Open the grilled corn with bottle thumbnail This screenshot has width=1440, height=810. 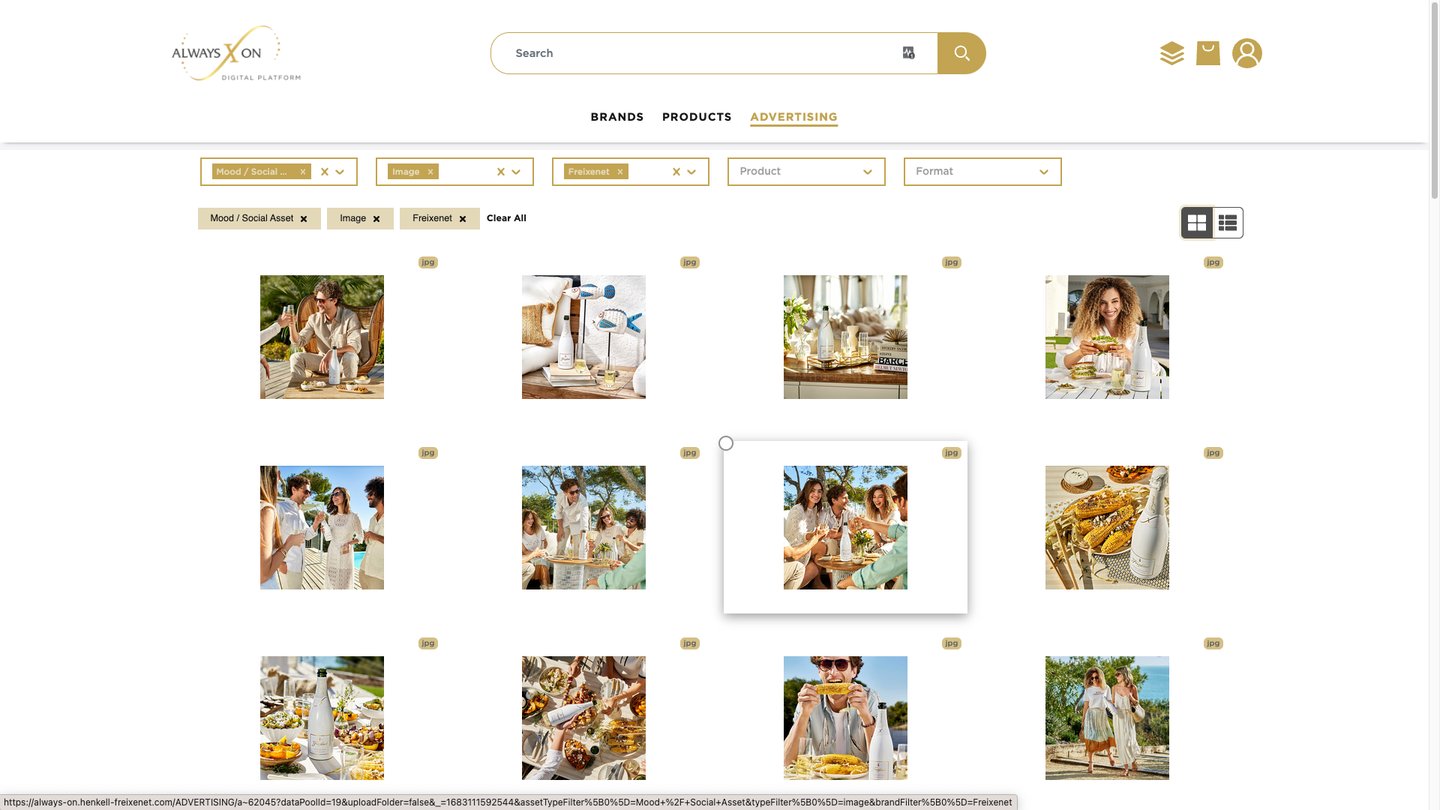click(x=1107, y=527)
